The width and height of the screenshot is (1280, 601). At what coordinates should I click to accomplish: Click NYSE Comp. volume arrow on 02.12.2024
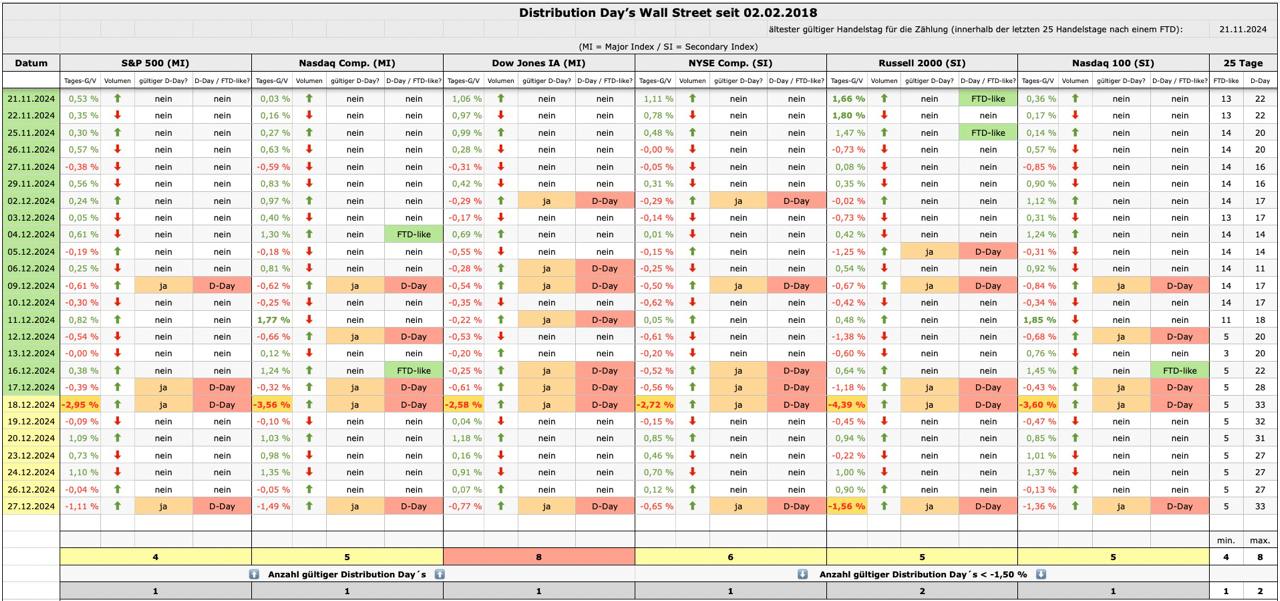point(692,201)
